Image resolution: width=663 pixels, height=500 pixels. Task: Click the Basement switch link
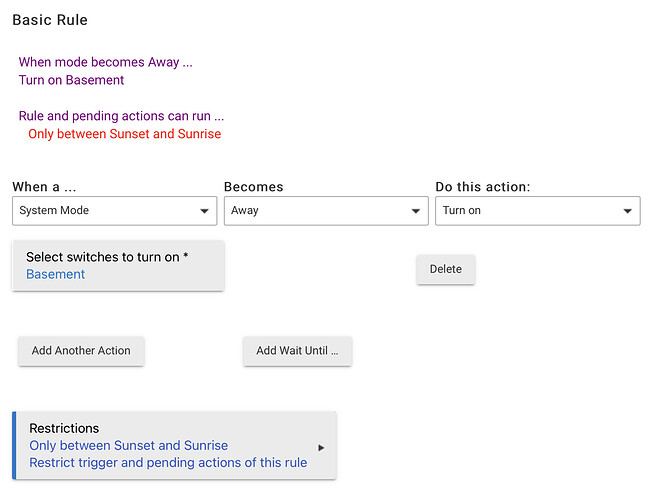point(55,274)
